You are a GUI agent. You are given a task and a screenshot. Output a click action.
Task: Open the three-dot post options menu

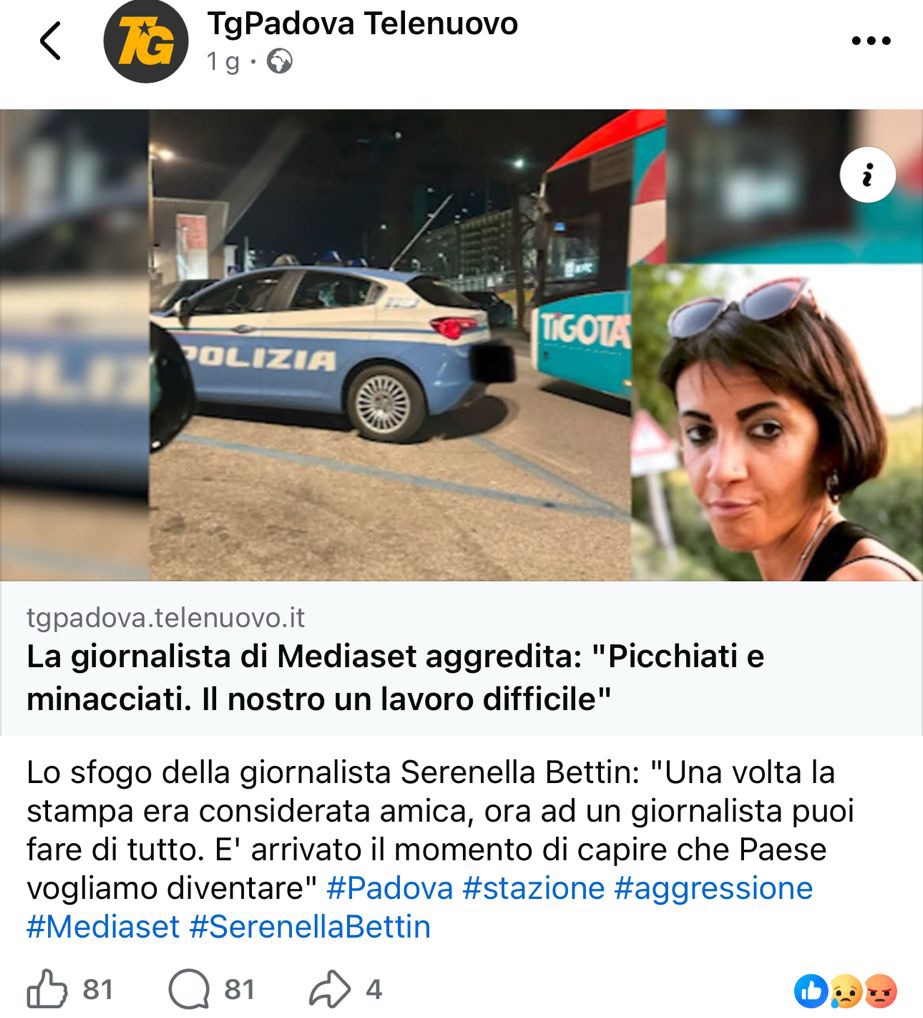[x=871, y=41]
